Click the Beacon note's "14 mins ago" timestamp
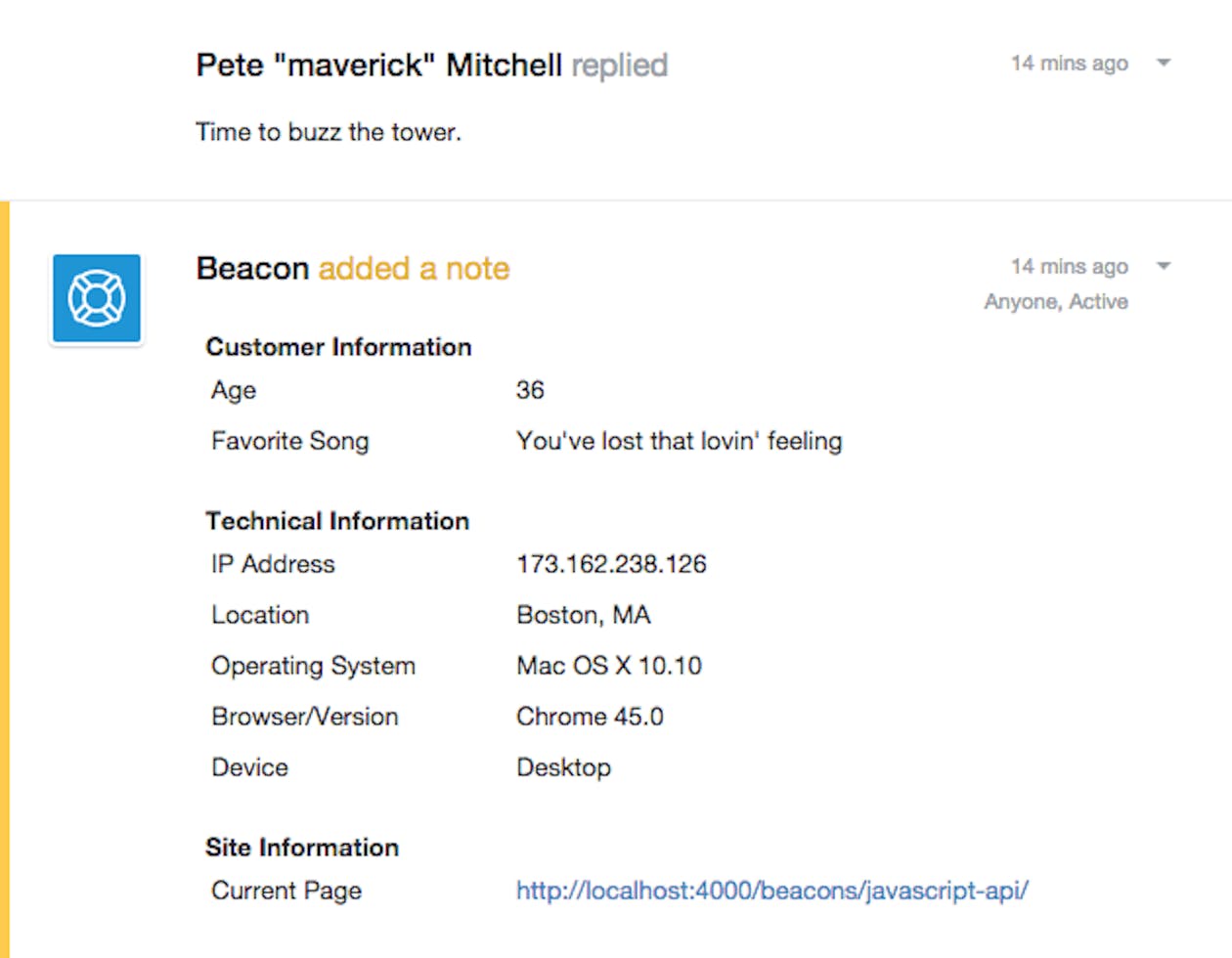Viewport: 1232px width, 958px height. click(x=1070, y=267)
